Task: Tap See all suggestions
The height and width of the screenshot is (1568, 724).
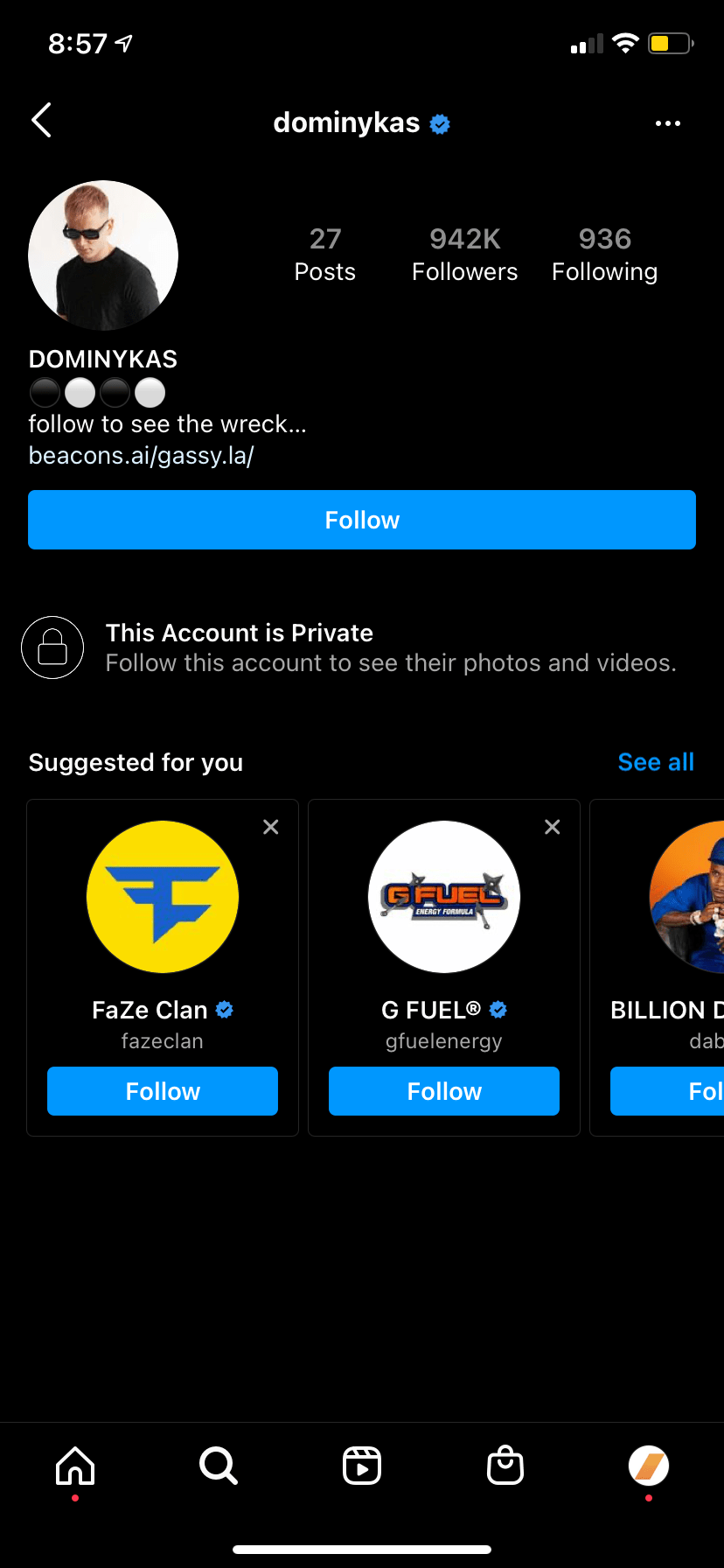Action: pyautogui.click(x=656, y=762)
